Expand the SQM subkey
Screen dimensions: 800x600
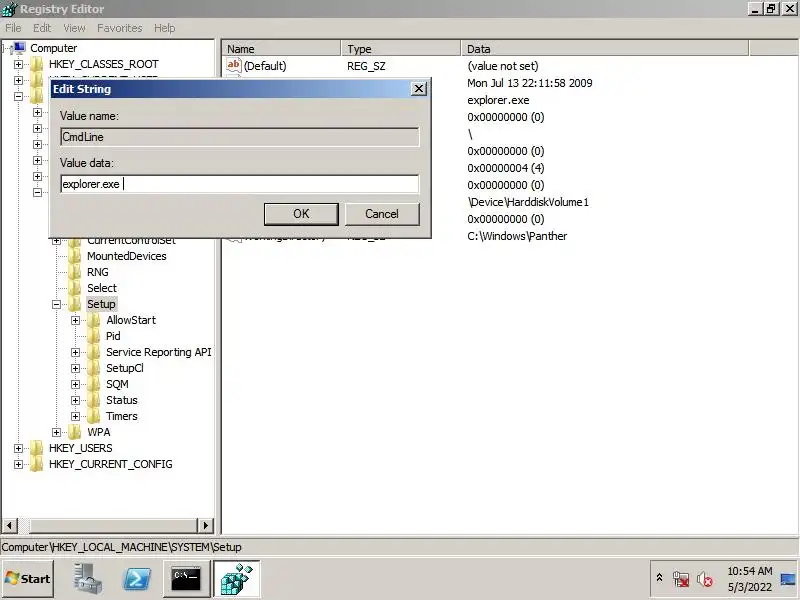pos(76,384)
